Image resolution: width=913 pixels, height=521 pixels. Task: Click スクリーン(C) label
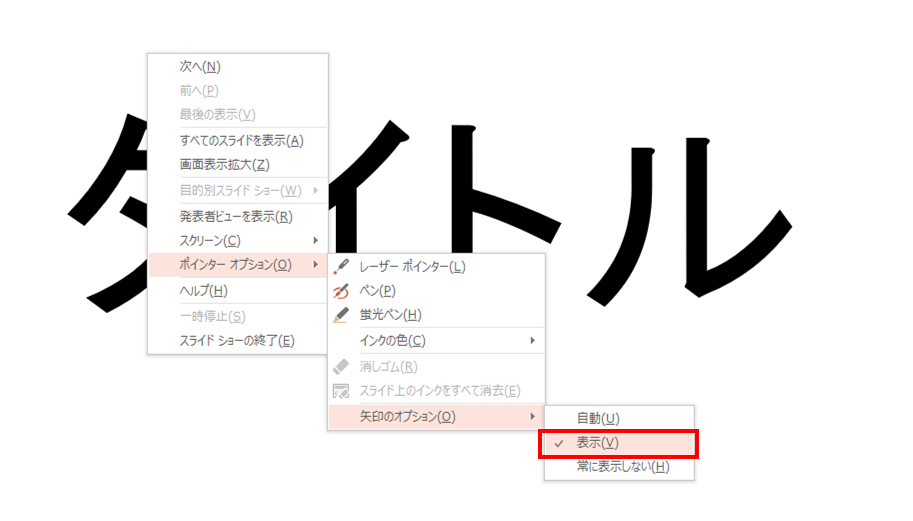pyautogui.click(x=210, y=240)
